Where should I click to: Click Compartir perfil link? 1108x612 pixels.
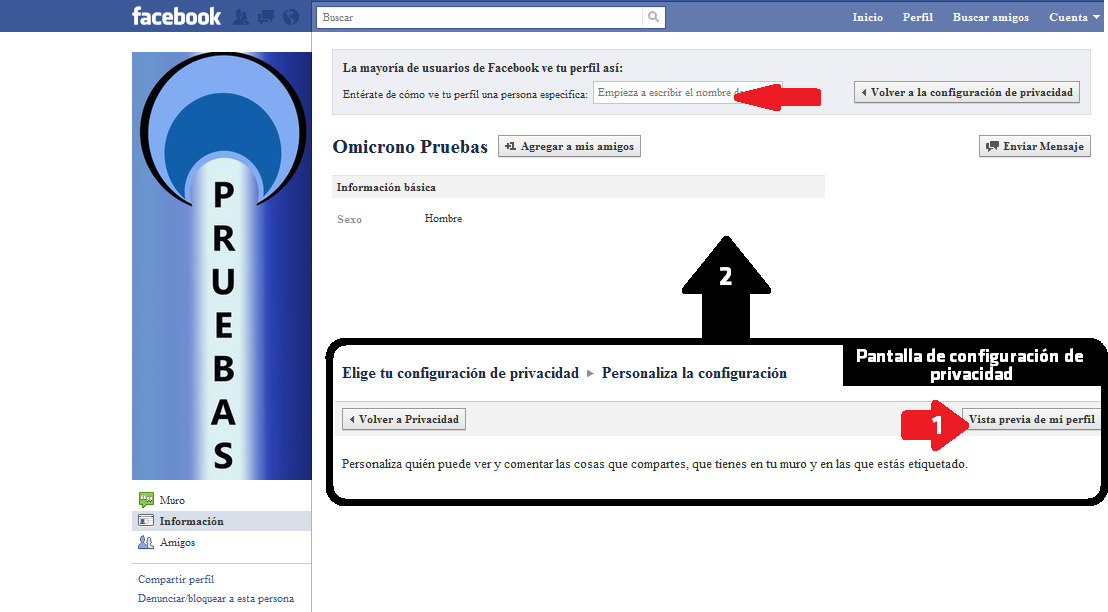tap(176, 579)
